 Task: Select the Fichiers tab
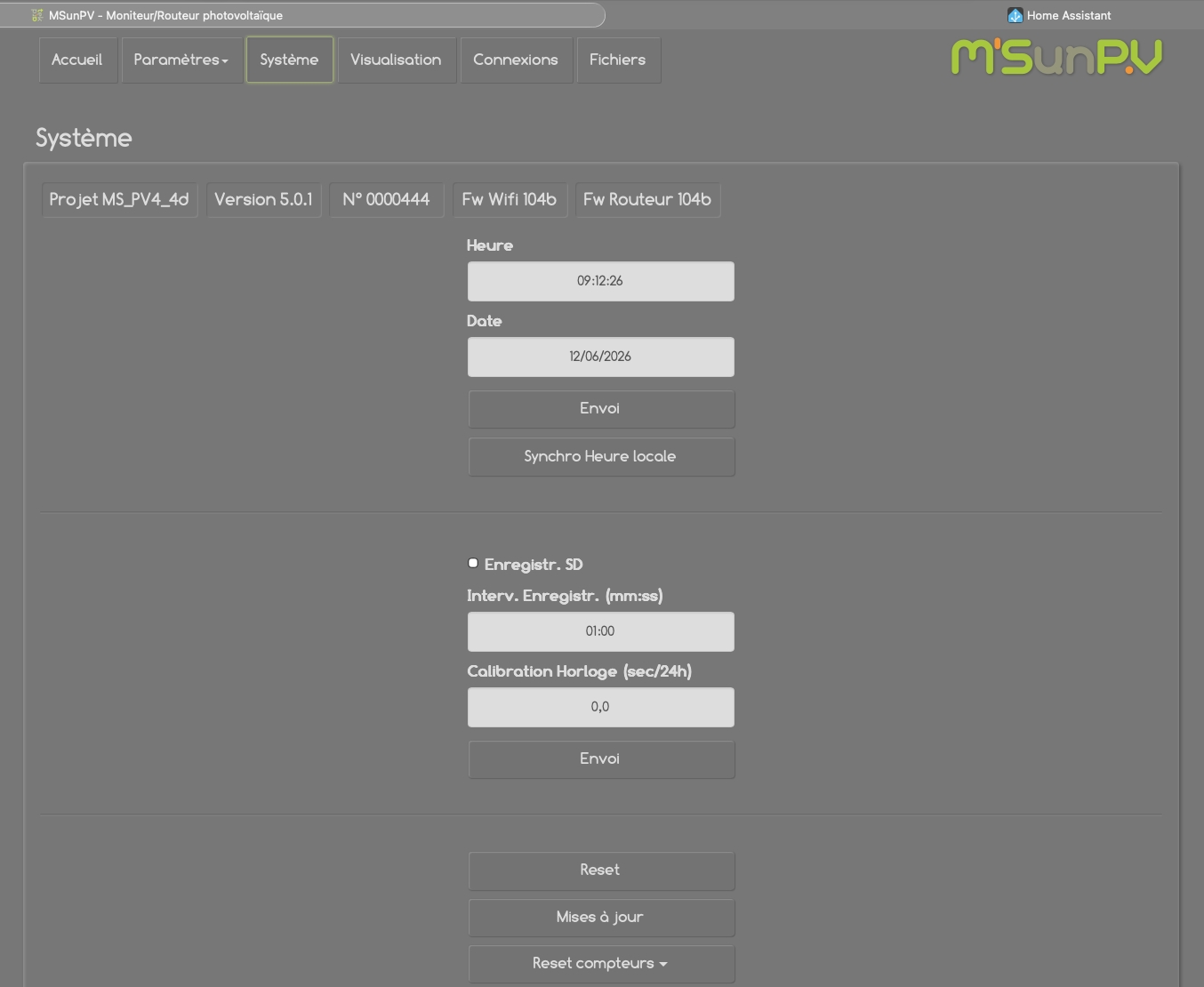coord(618,60)
